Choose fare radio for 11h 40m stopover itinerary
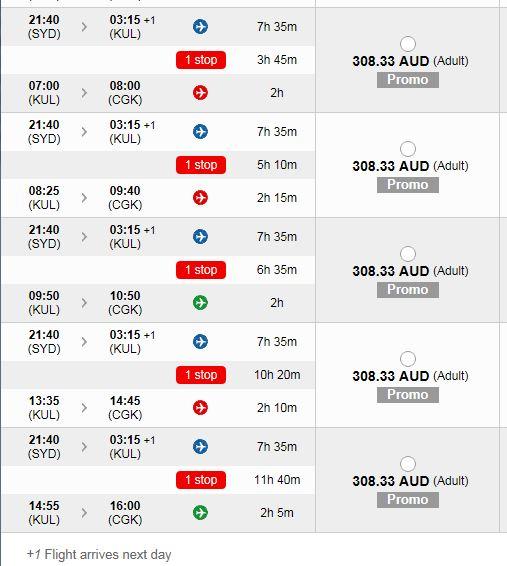 click(408, 464)
